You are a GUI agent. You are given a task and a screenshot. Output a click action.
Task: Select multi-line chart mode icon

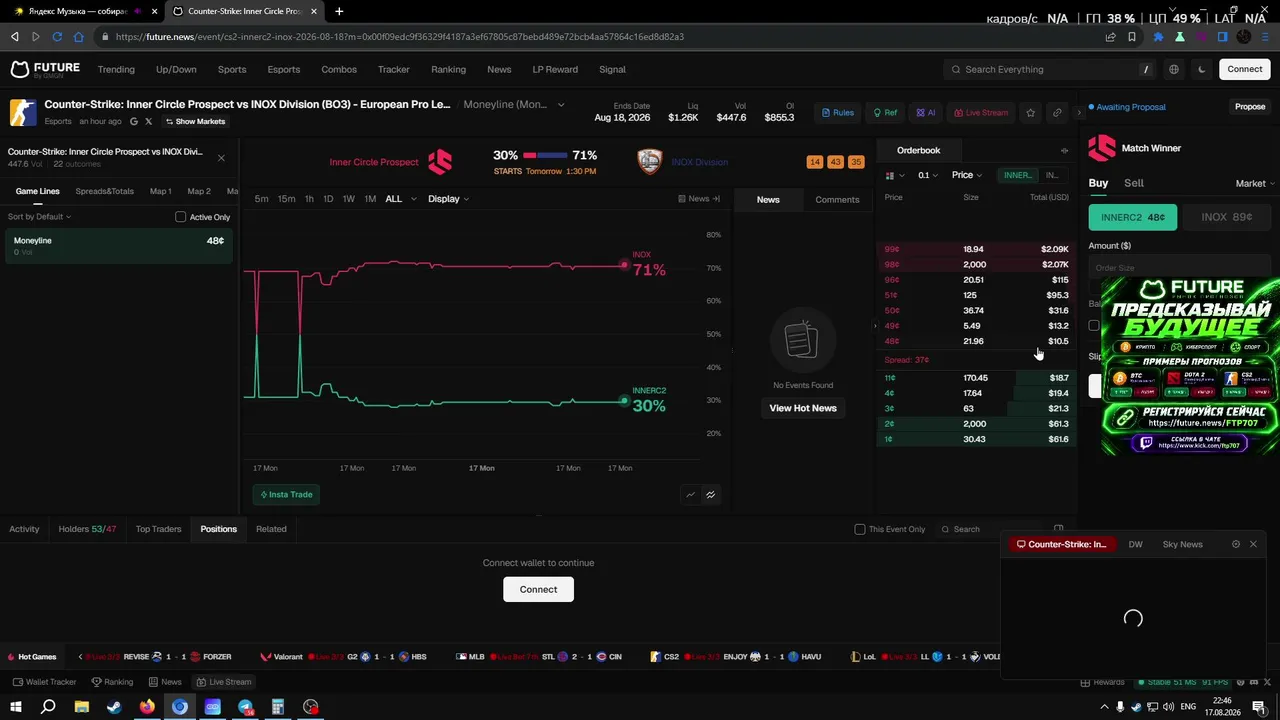(x=711, y=494)
